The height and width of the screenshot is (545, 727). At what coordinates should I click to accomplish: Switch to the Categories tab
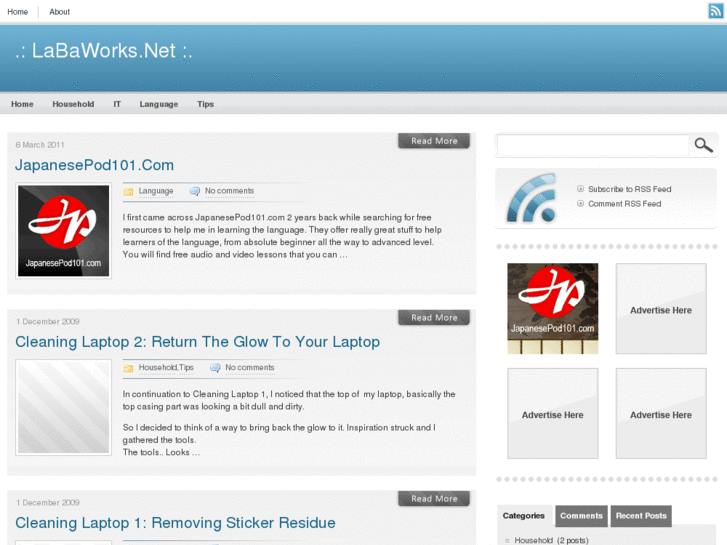pos(523,516)
